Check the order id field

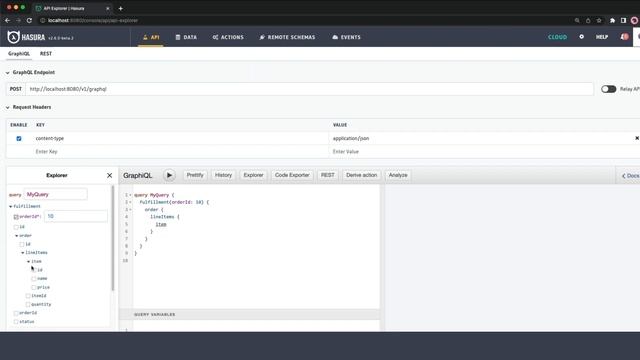tap(22, 244)
